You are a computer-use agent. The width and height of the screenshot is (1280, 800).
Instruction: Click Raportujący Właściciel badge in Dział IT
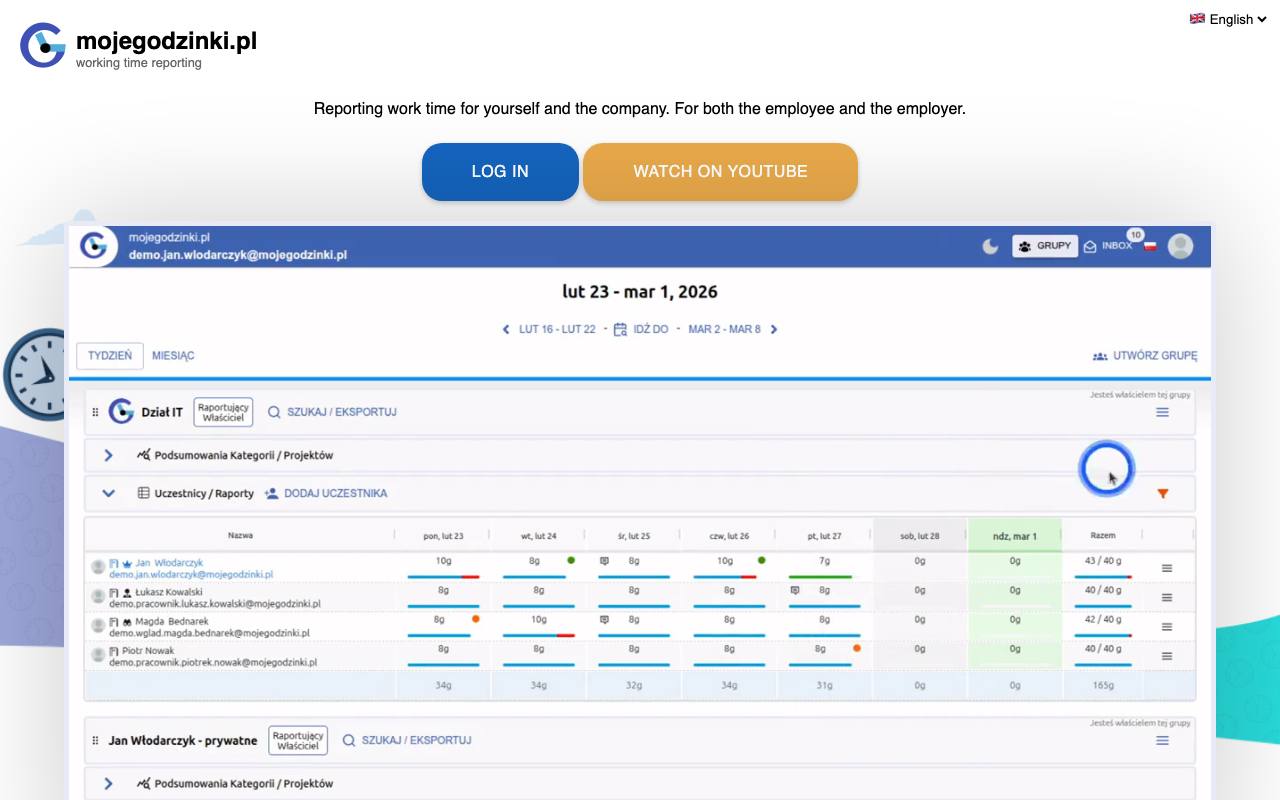tap(223, 412)
